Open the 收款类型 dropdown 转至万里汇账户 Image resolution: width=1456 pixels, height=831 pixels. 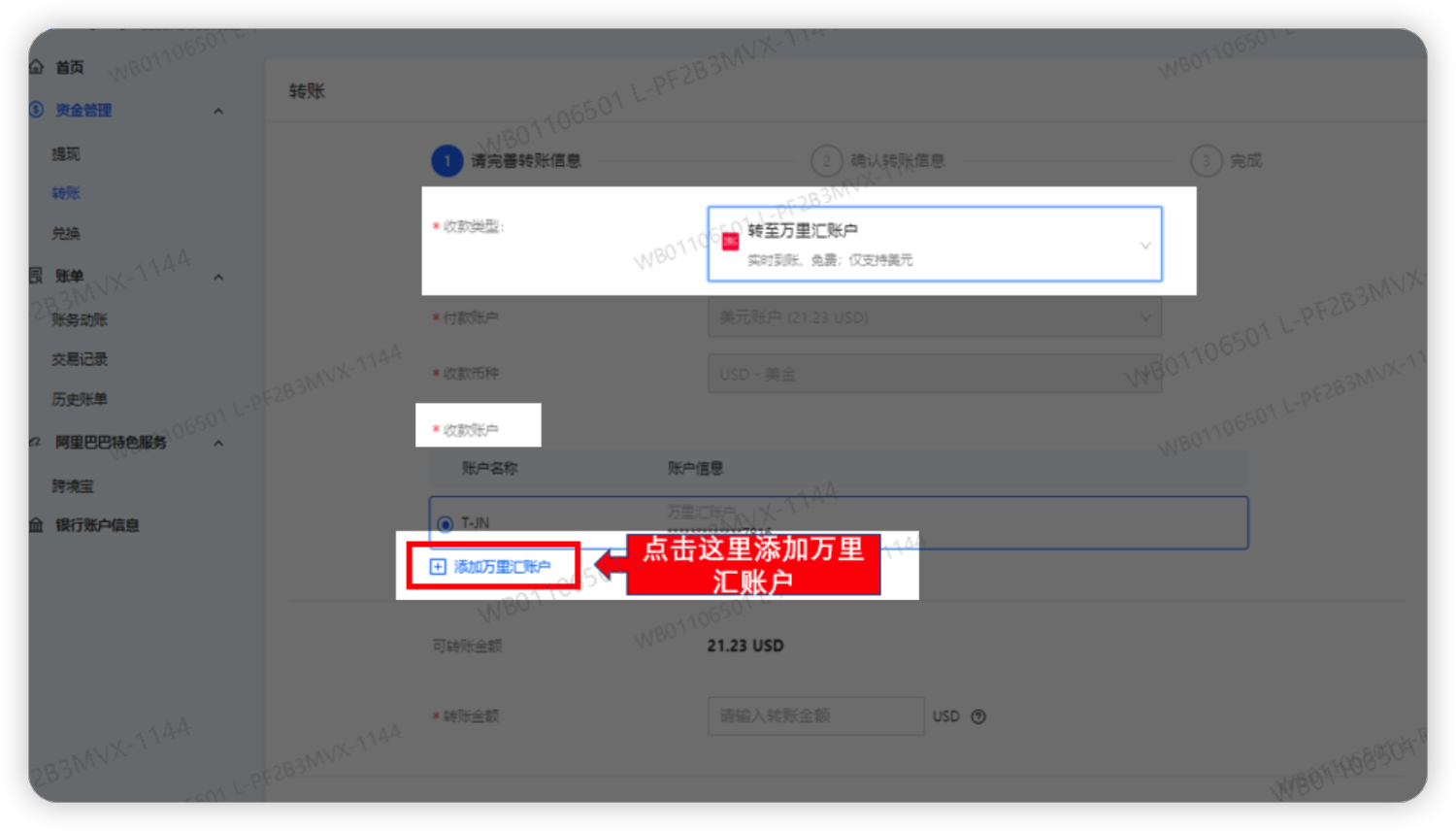point(935,244)
